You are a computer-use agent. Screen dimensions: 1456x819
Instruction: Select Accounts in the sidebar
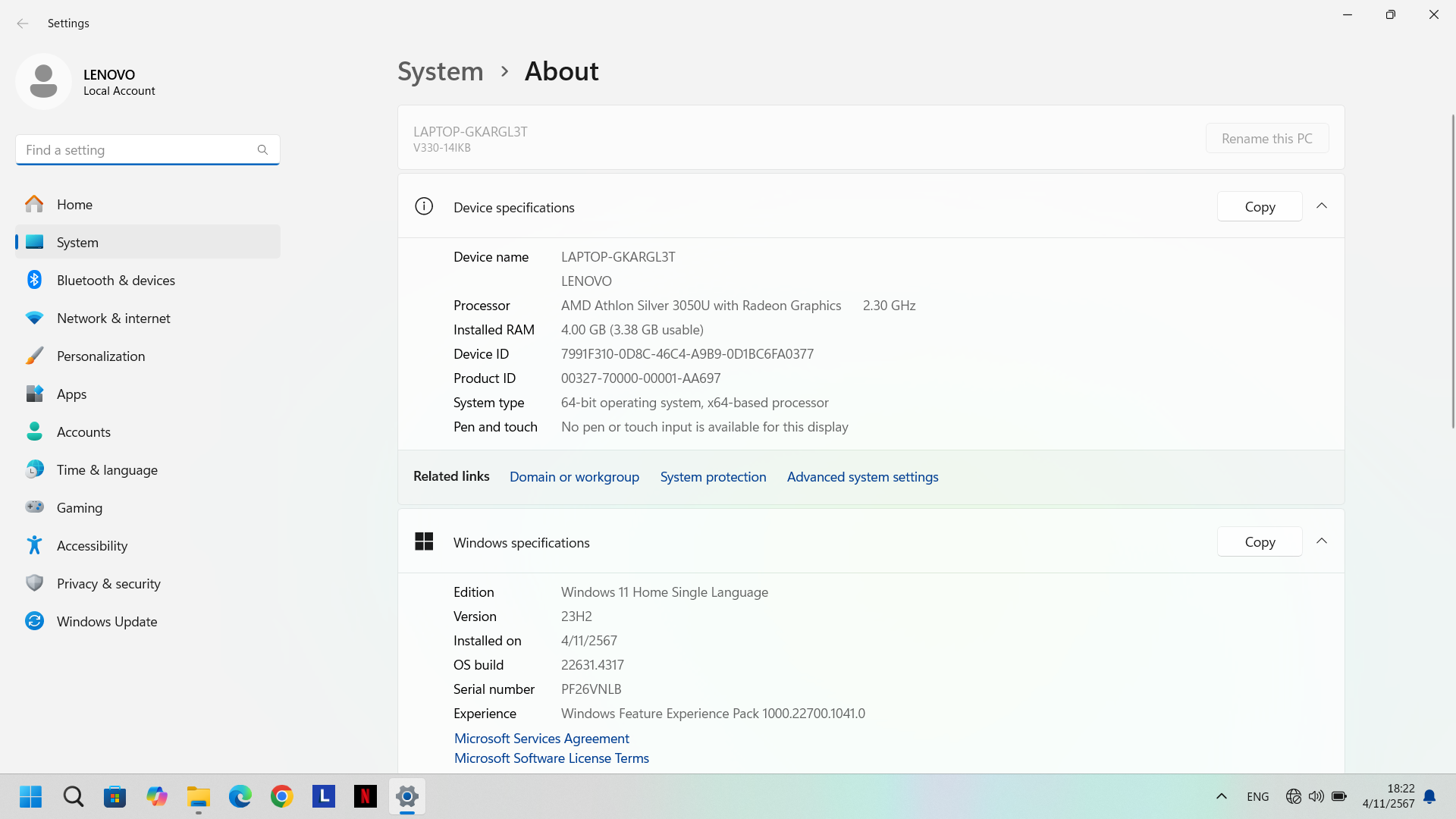coord(148,431)
